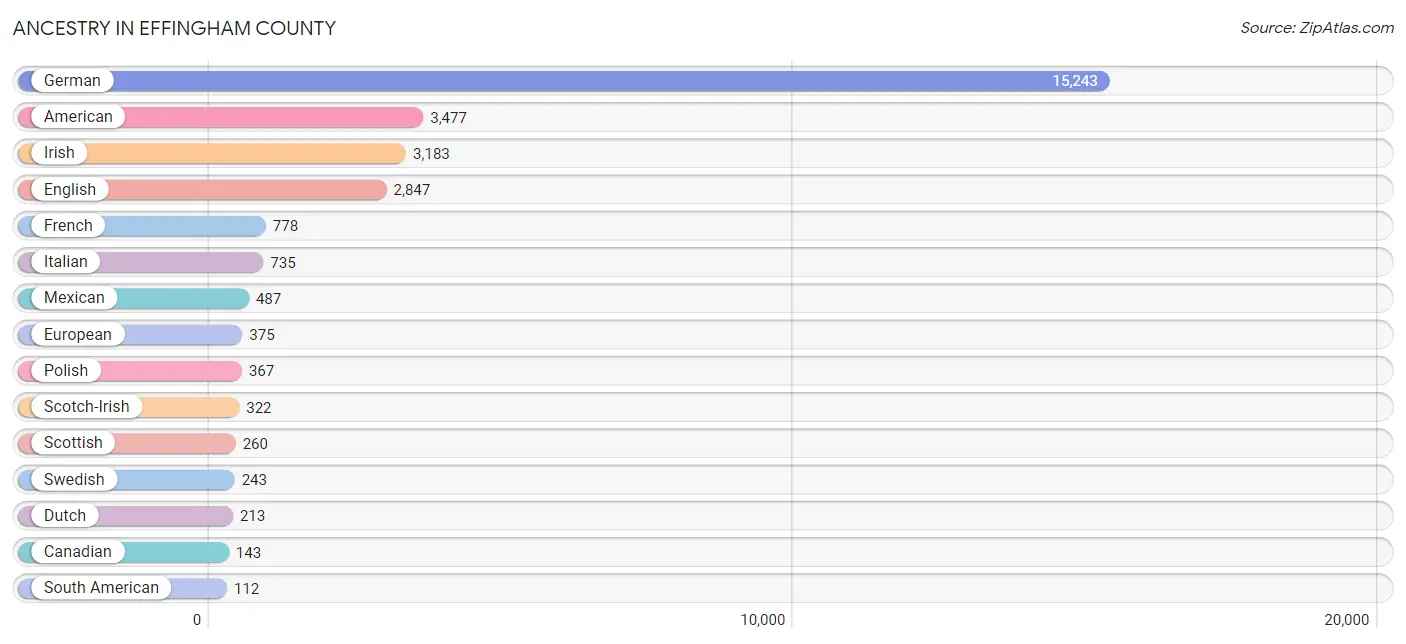Select the Scotch-Irish label
The width and height of the screenshot is (1406, 644).
click(x=86, y=407)
